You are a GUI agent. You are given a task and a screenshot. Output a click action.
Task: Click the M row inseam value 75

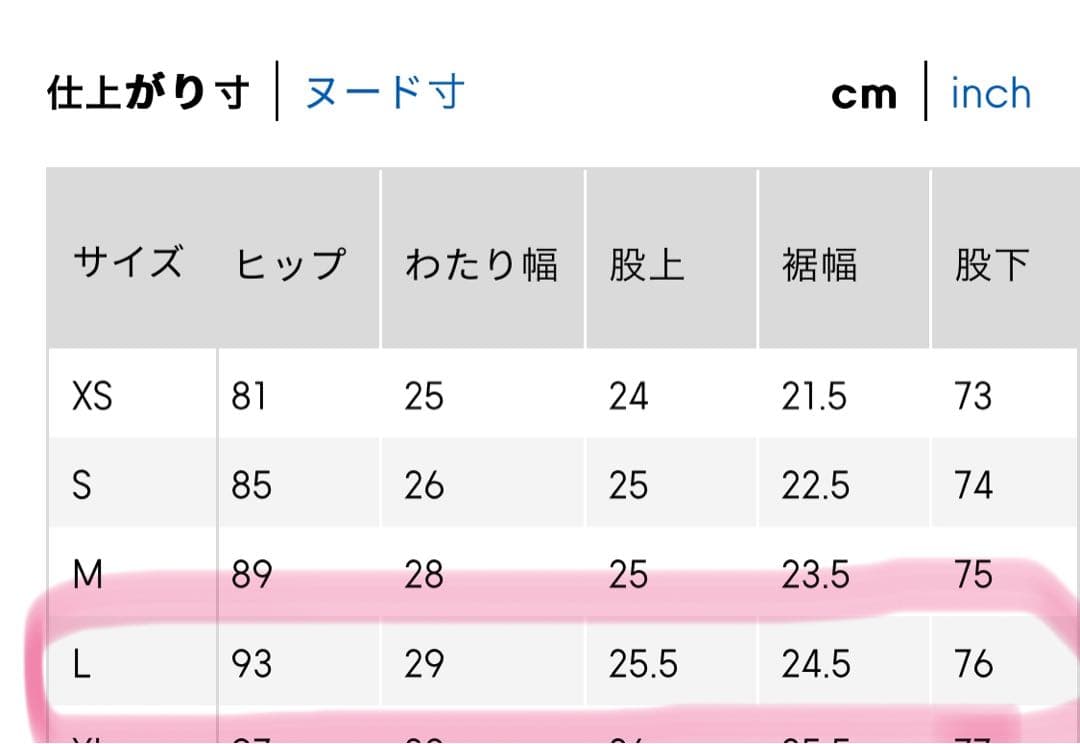tap(973, 575)
